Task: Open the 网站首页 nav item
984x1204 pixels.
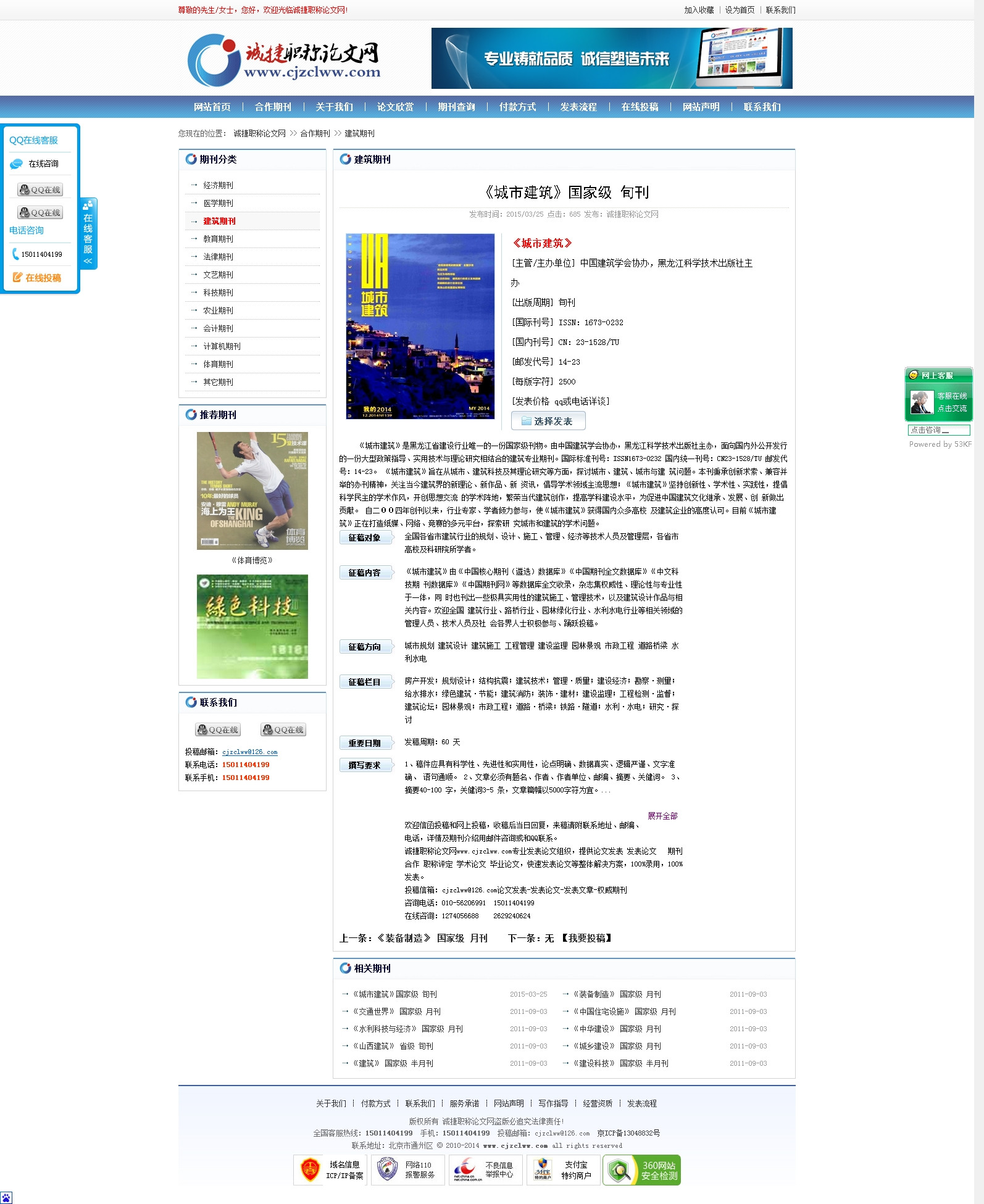Action: click(x=212, y=107)
